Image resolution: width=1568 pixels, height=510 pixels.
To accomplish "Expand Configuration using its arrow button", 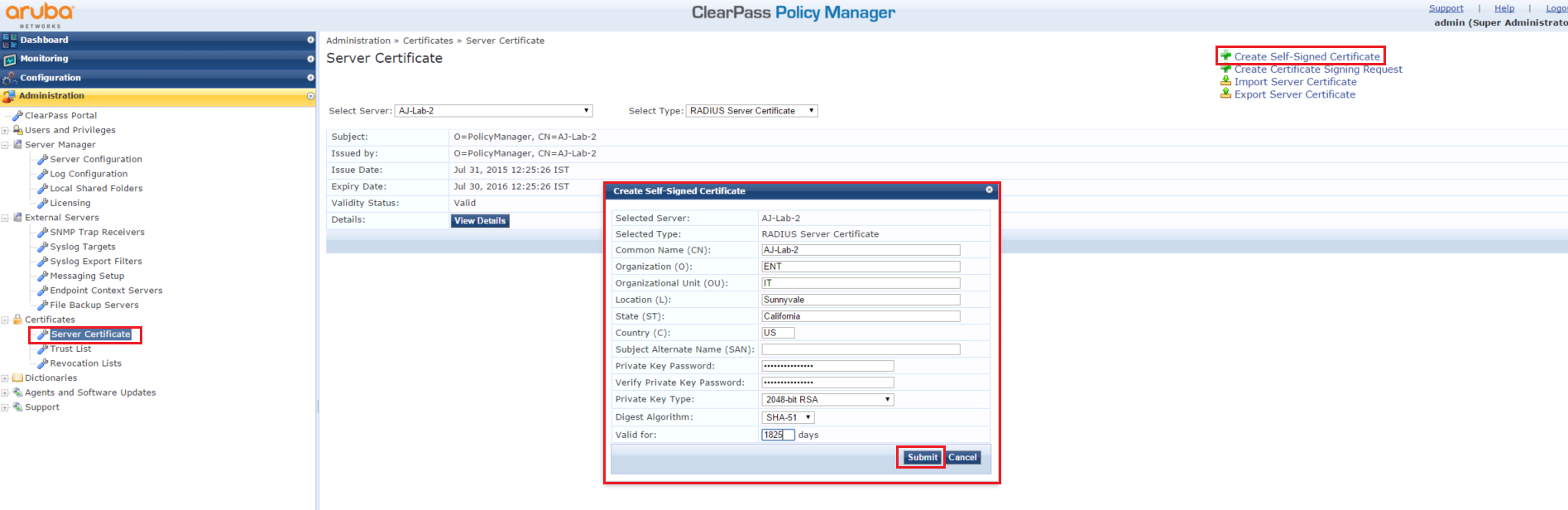I will [x=310, y=78].
